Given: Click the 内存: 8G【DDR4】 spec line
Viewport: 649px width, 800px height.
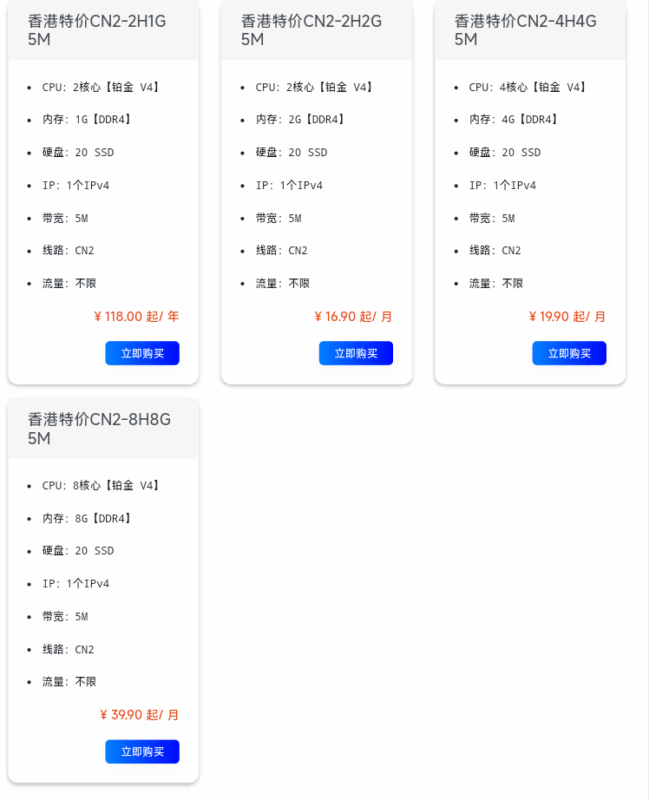Looking at the screenshot, I should coord(86,518).
